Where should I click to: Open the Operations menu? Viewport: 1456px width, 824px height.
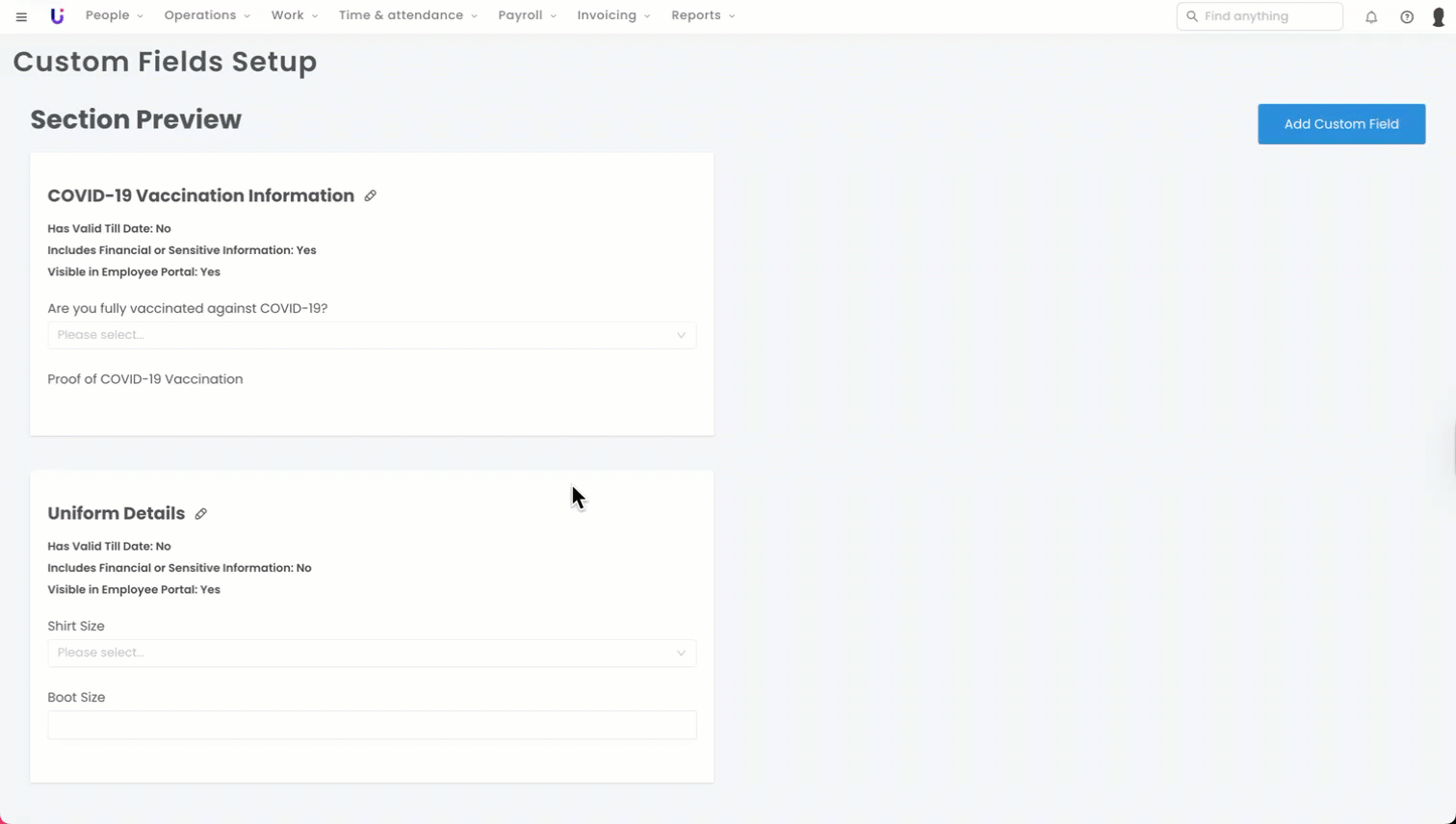(206, 15)
